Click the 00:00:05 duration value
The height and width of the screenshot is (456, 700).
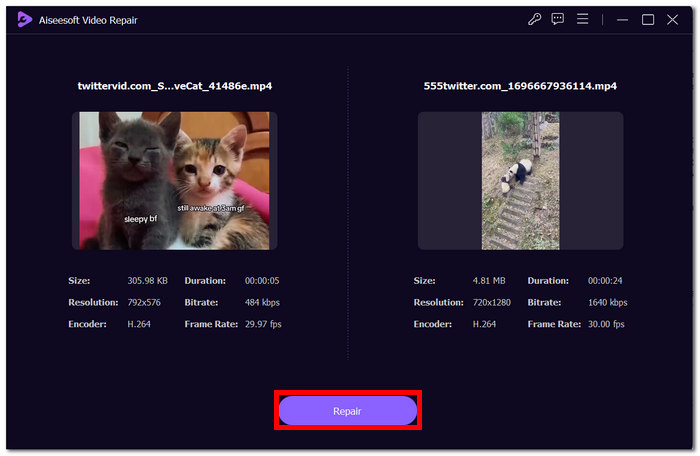tap(262, 280)
